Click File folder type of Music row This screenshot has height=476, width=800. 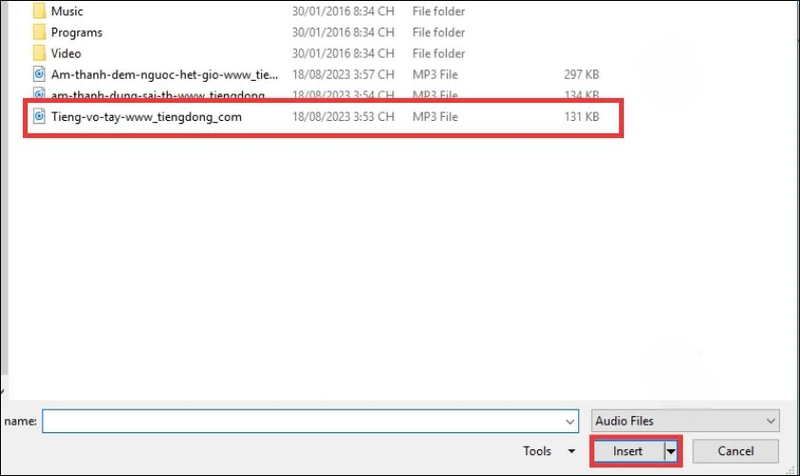(438, 11)
